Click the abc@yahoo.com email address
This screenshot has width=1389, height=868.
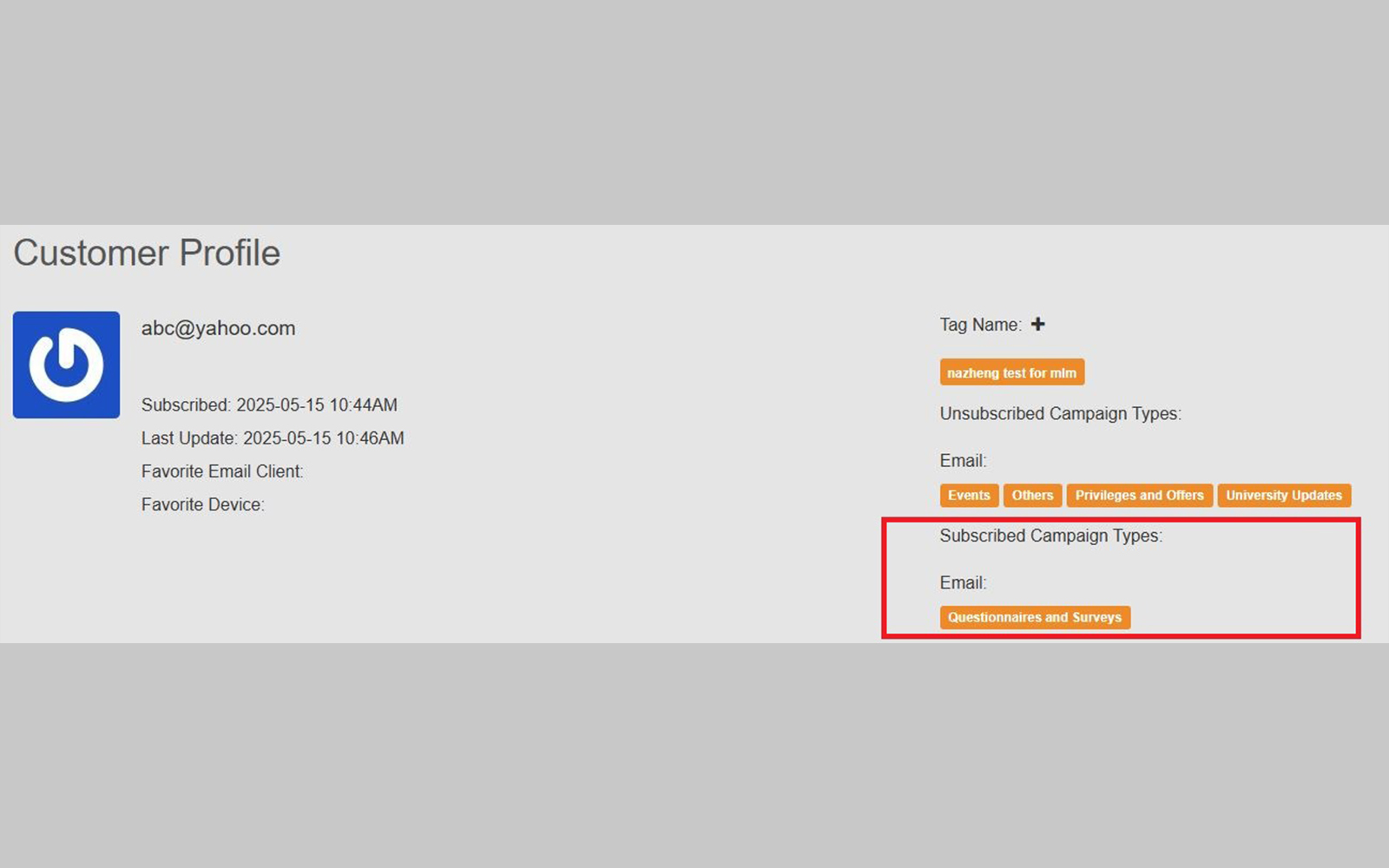point(218,328)
